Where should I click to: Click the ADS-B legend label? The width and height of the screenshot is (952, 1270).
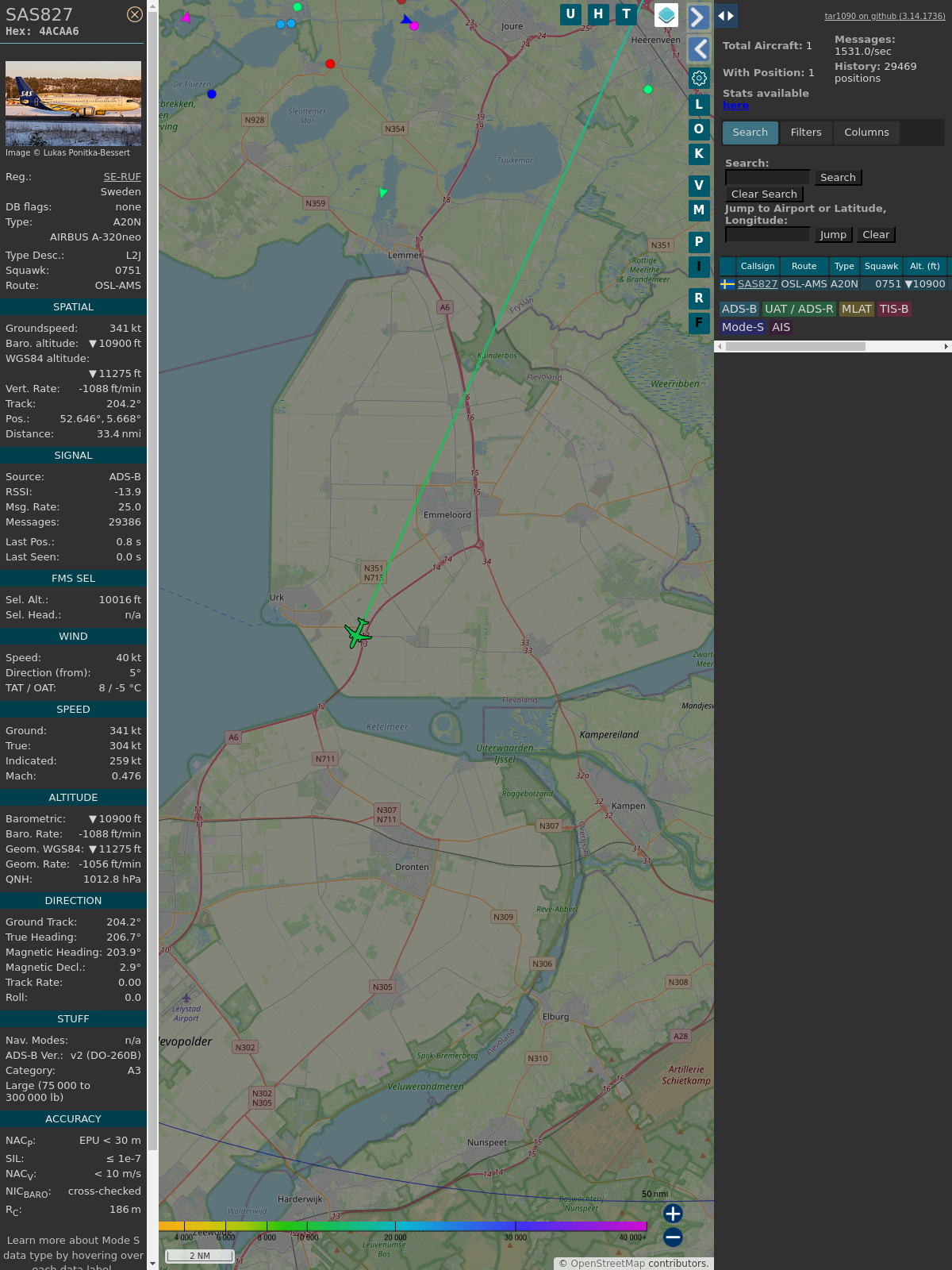point(739,310)
